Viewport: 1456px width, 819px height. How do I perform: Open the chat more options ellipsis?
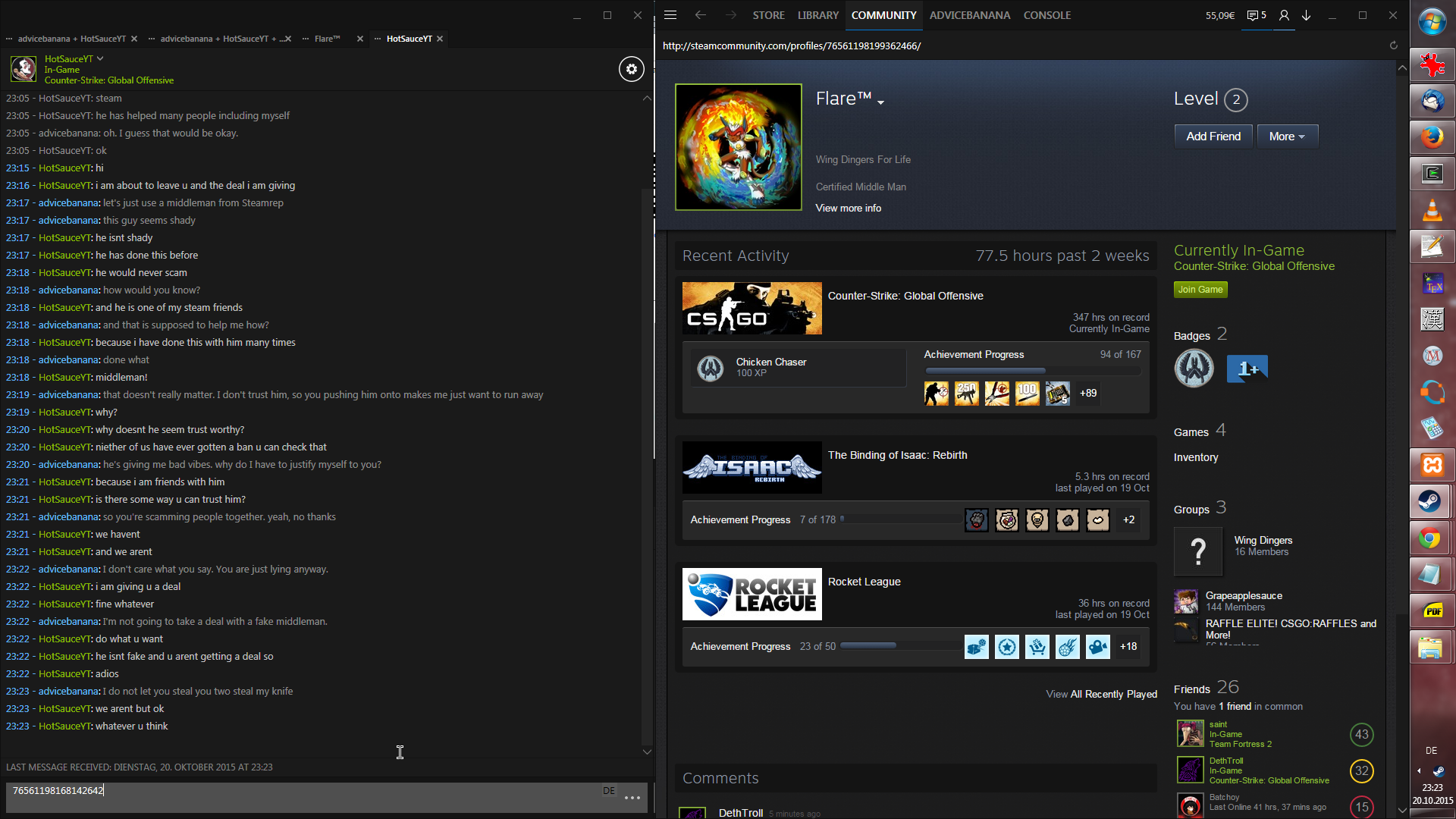632,798
